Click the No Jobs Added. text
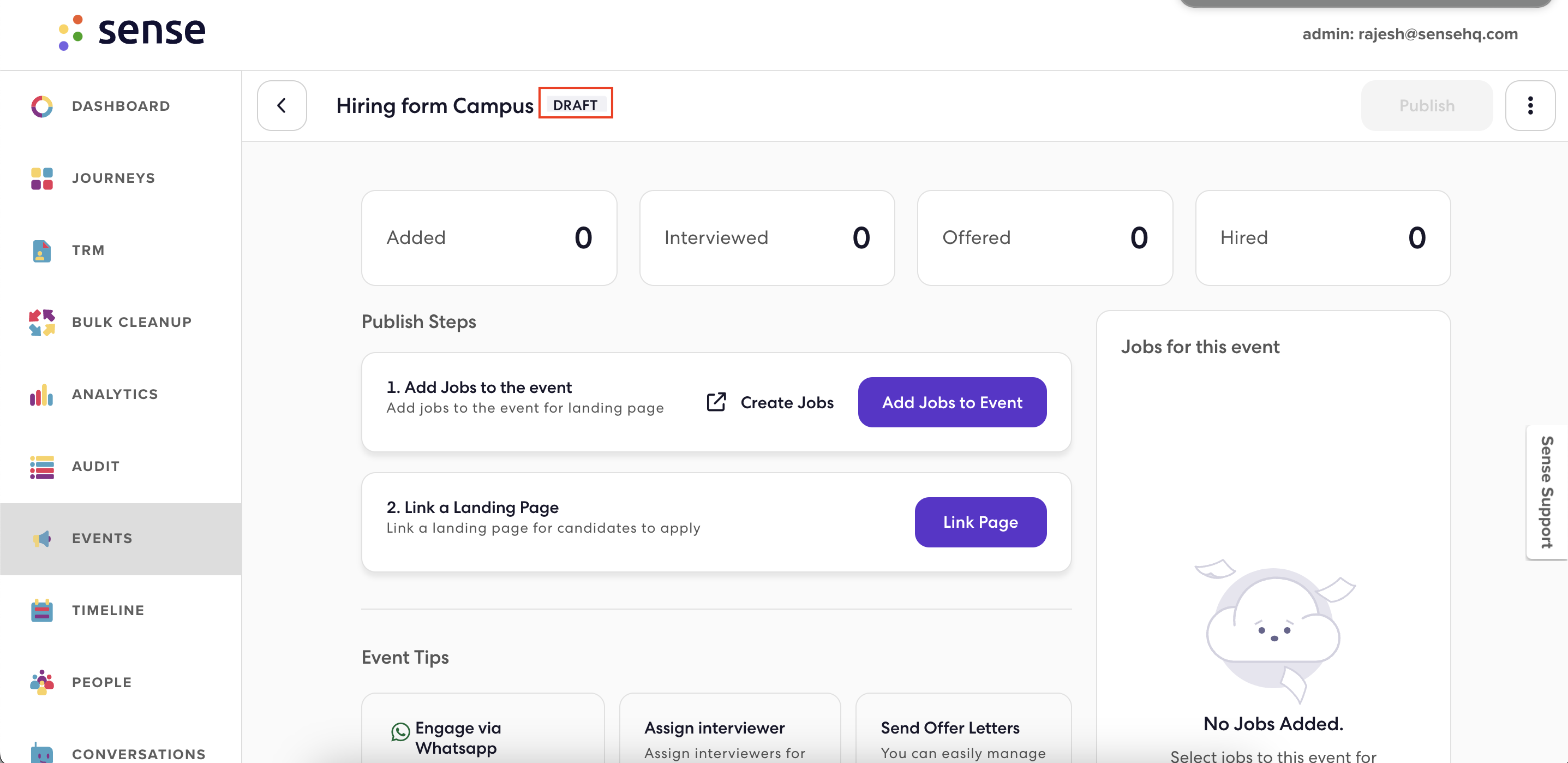 point(1273,723)
